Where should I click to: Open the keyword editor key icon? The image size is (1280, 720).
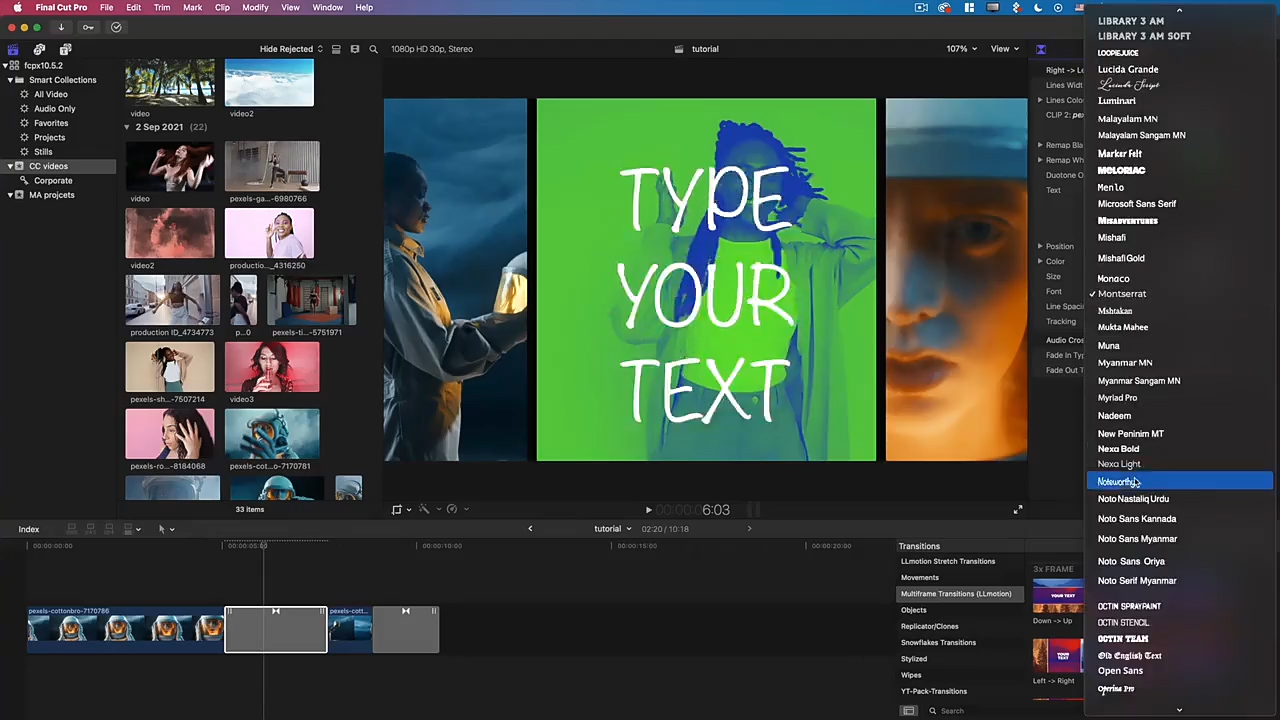(x=88, y=27)
